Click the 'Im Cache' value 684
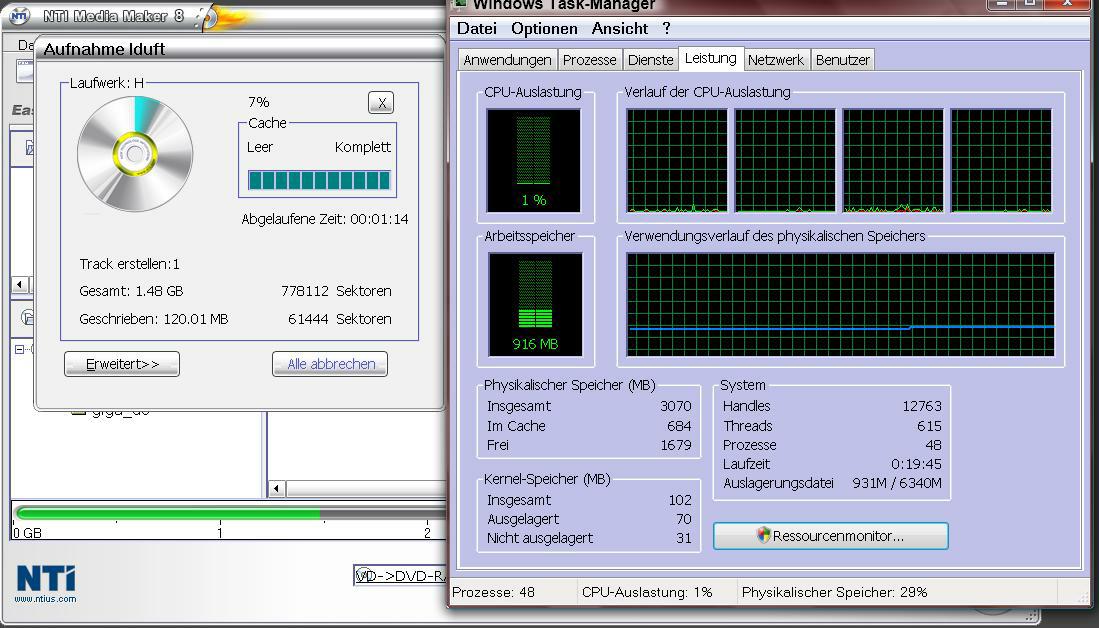 (679, 425)
